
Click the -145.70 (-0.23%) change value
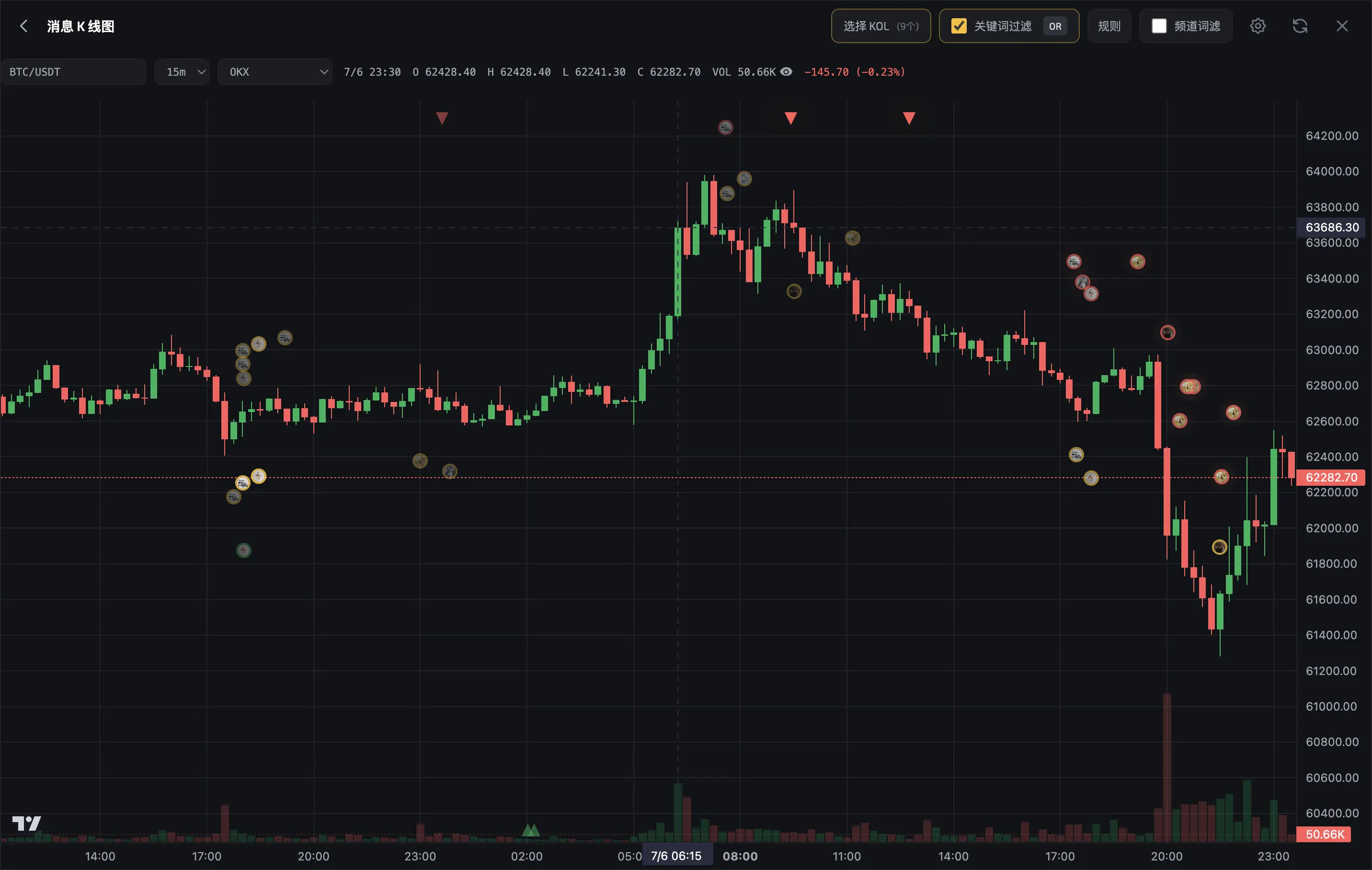click(854, 72)
